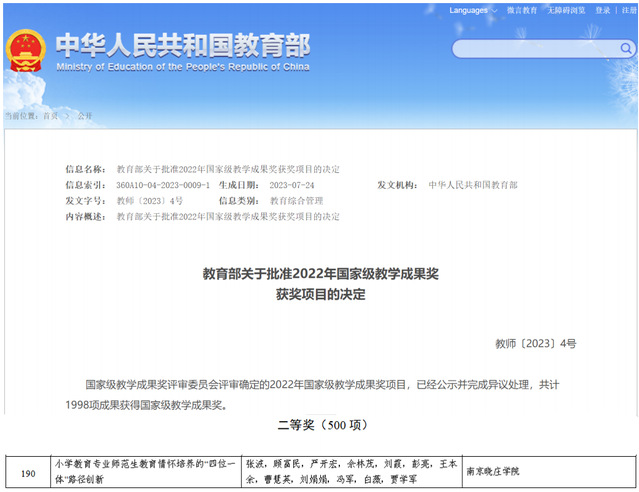Go to 首页 in the breadcrumb
639x492 pixels.
click(x=50, y=116)
